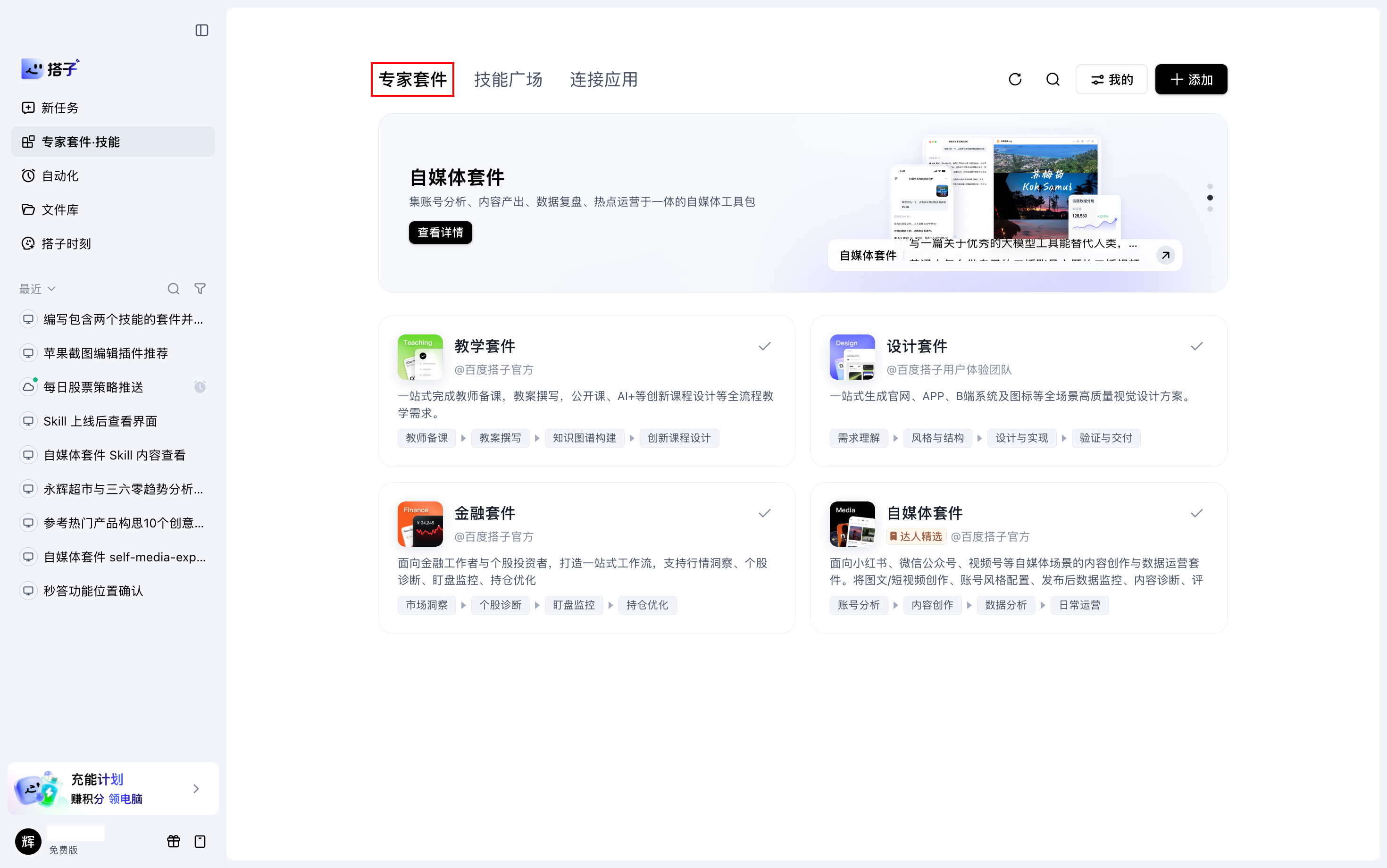This screenshot has width=1387, height=868.
Task: Open conversation 苹果截图编辑插件推荐
Action: coord(113,353)
